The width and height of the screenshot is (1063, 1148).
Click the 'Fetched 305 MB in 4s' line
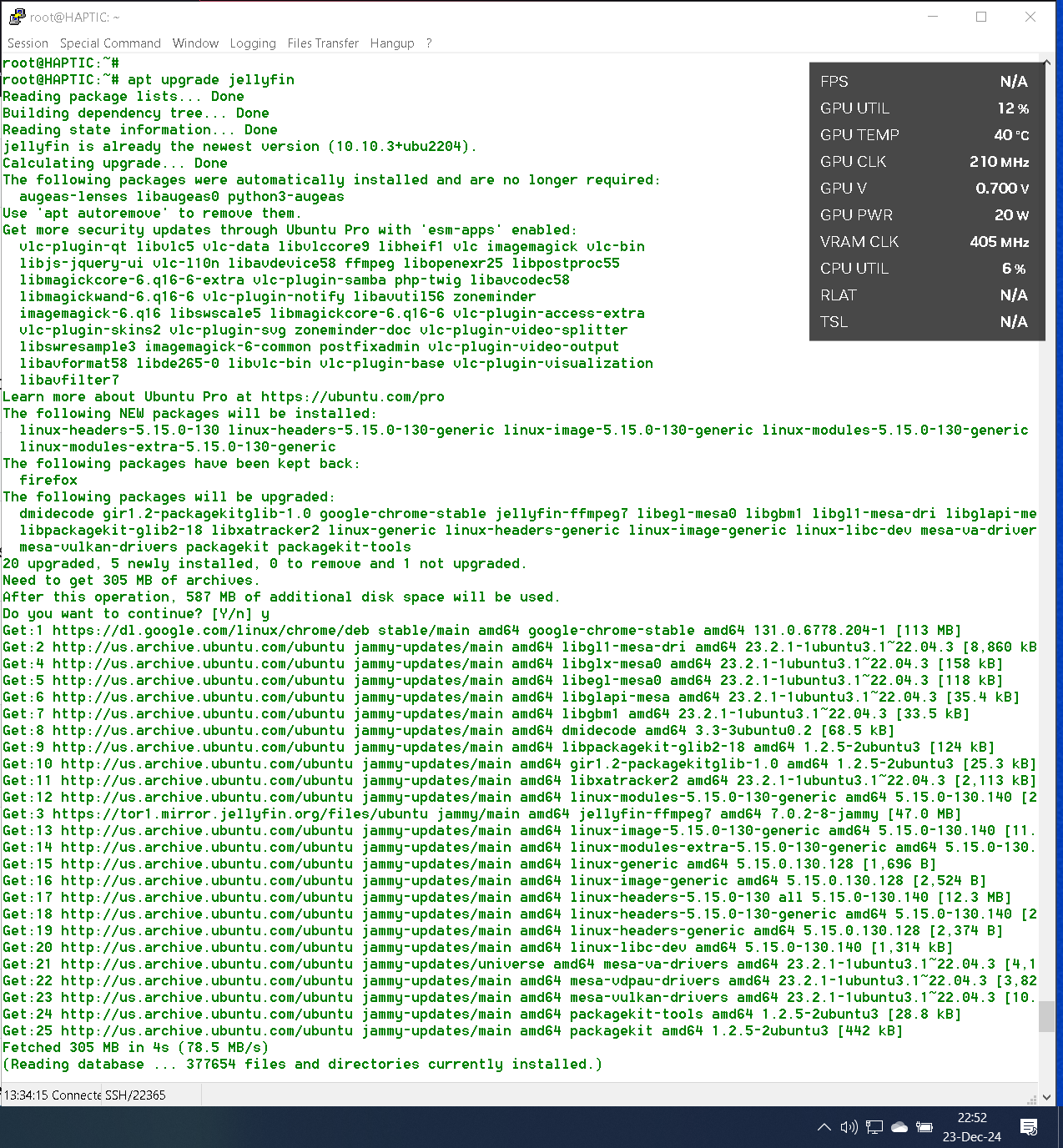[136, 1048]
